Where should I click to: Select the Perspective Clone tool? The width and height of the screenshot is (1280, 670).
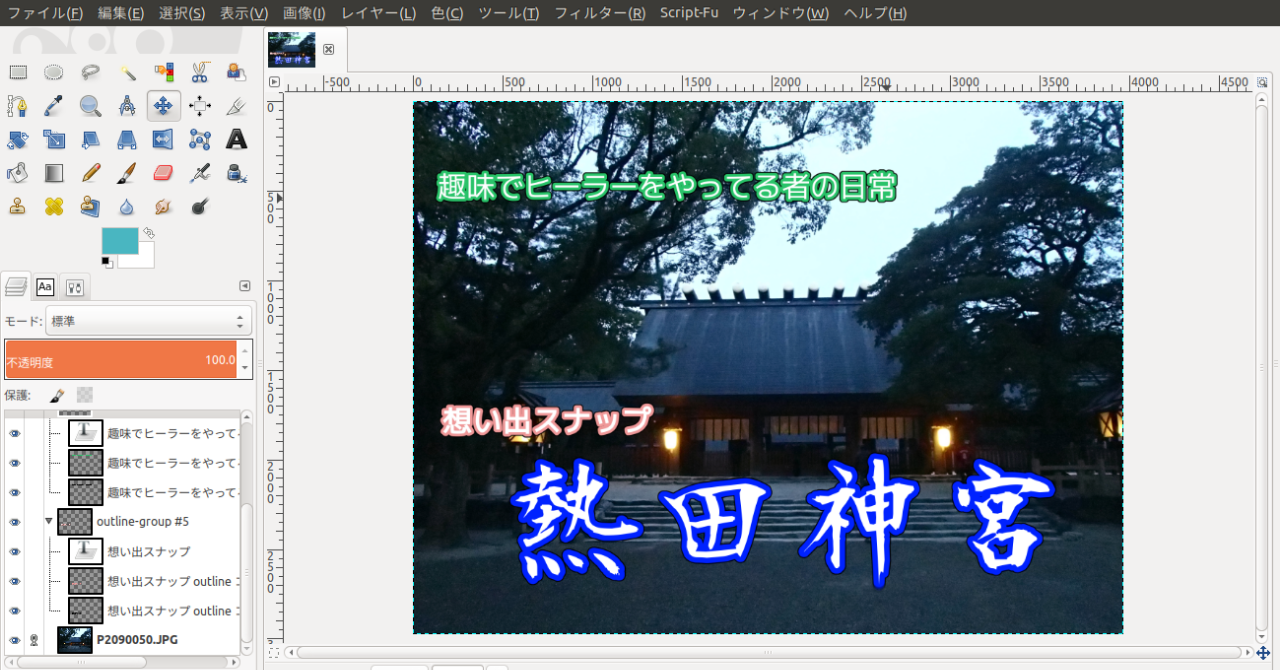(91, 207)
